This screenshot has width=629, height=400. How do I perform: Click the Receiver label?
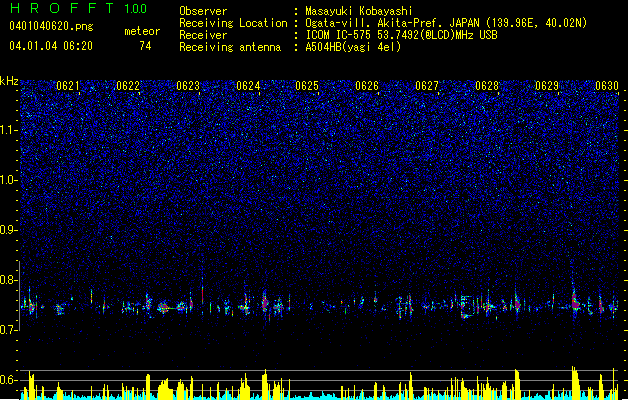[x=203, y=35]
